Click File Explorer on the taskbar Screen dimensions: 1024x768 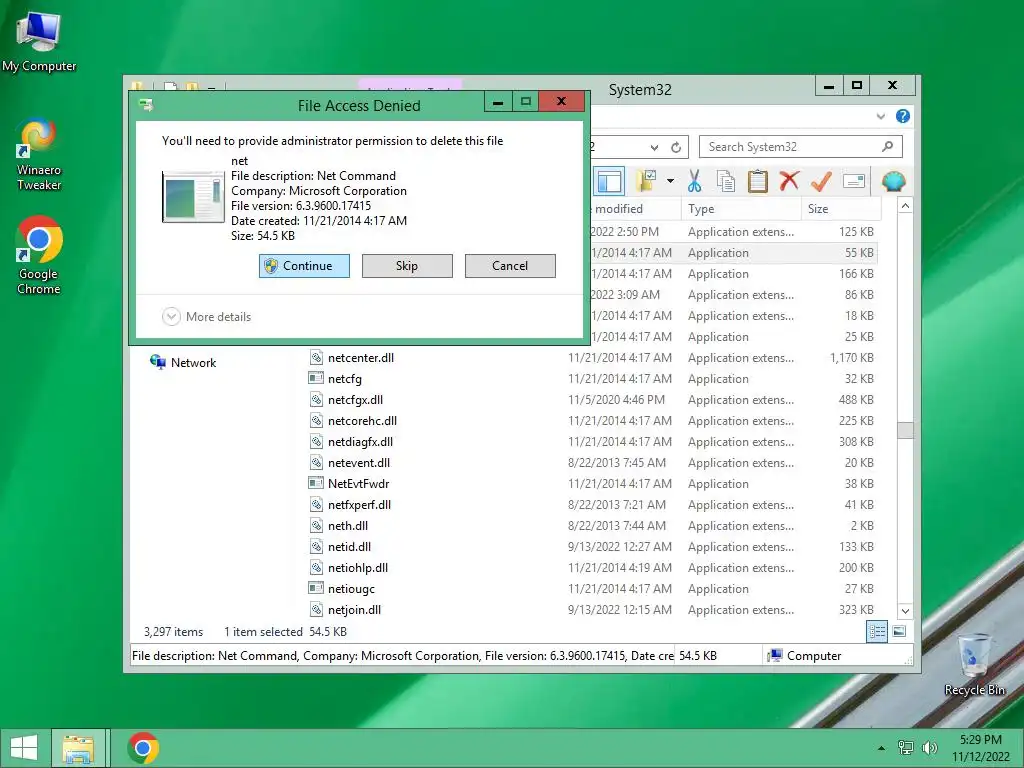pos(78,748)
